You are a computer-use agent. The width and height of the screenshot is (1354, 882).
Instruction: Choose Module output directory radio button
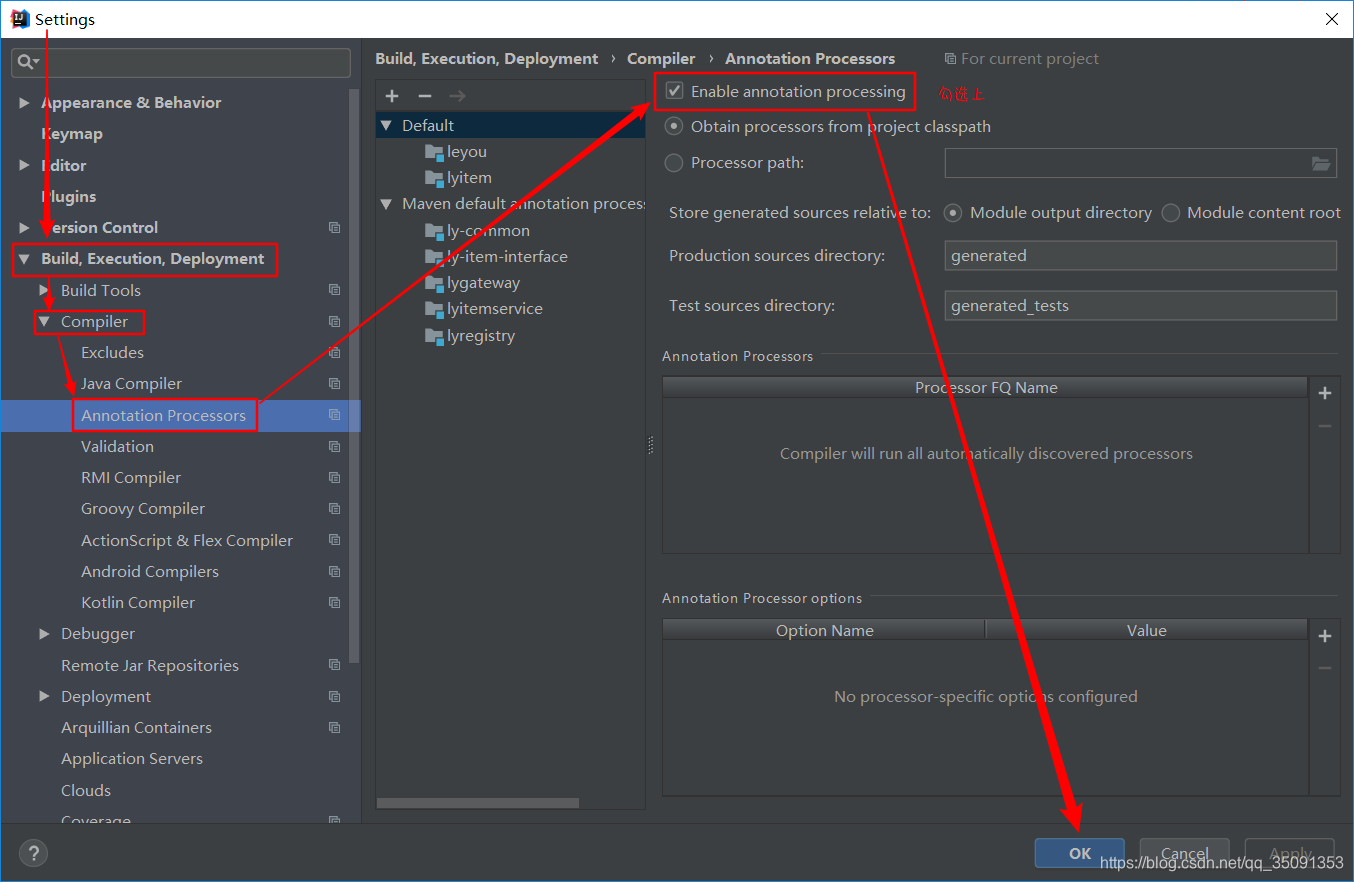953,213
